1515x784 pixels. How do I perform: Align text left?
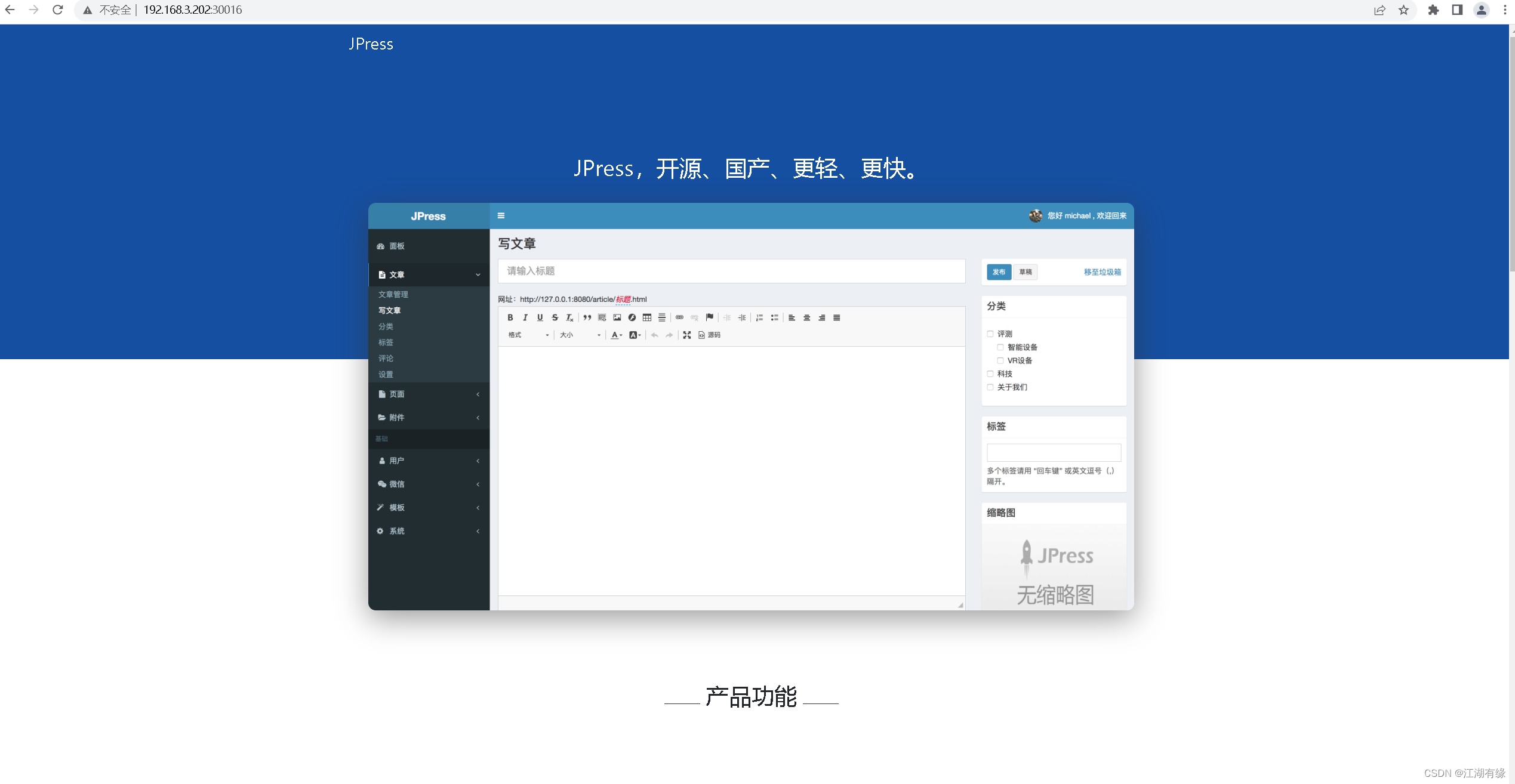(792, 317)
